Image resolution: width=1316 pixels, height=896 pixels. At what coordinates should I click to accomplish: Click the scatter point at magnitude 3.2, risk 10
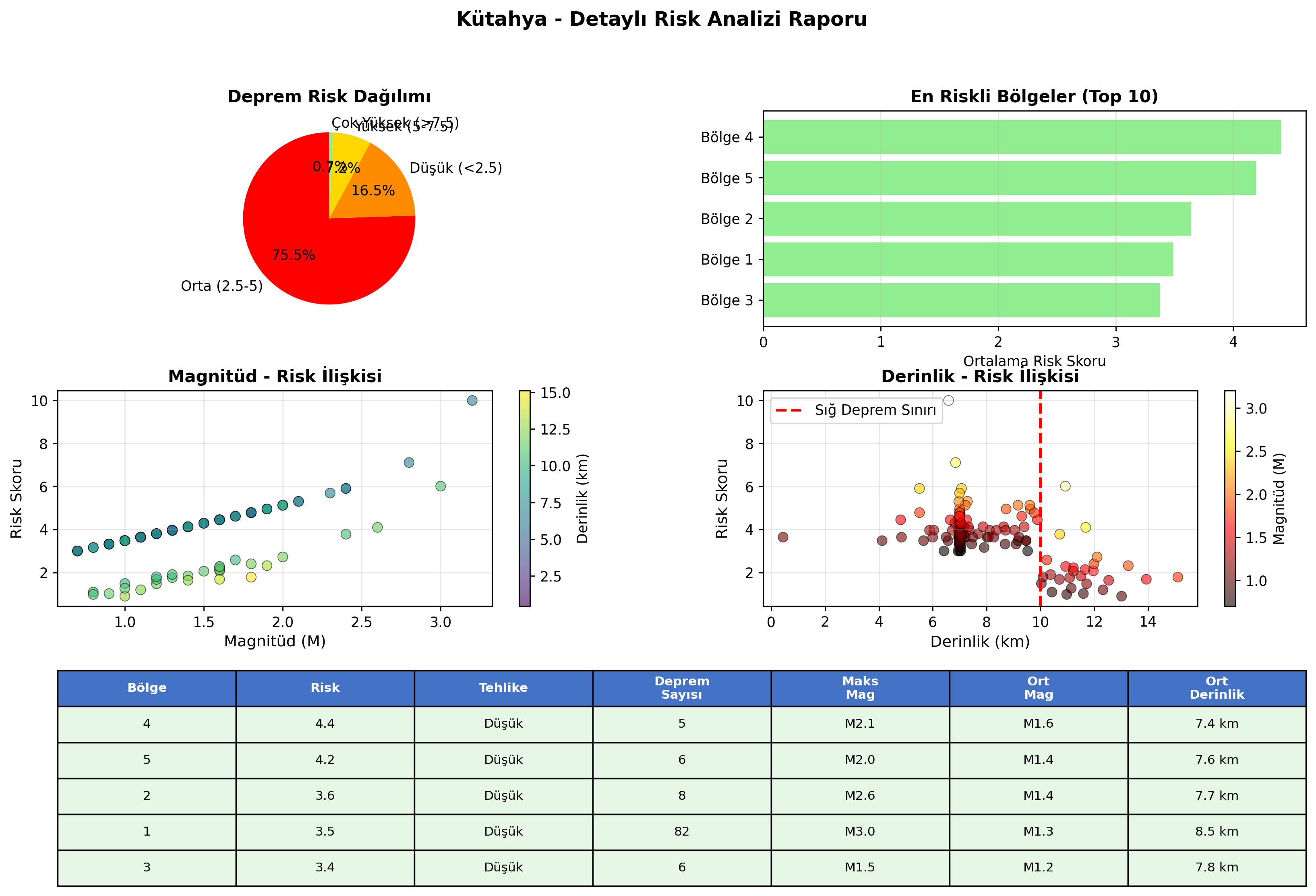[472, 400]
